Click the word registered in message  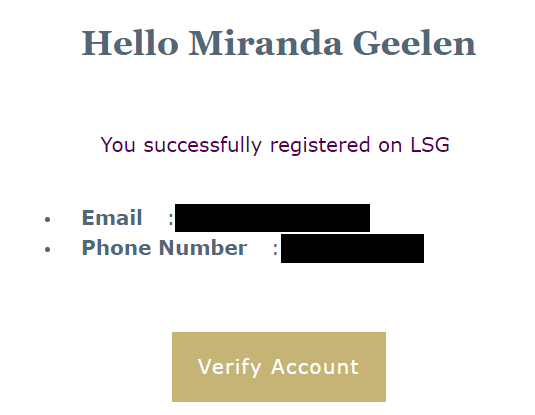tap(320, 146)
